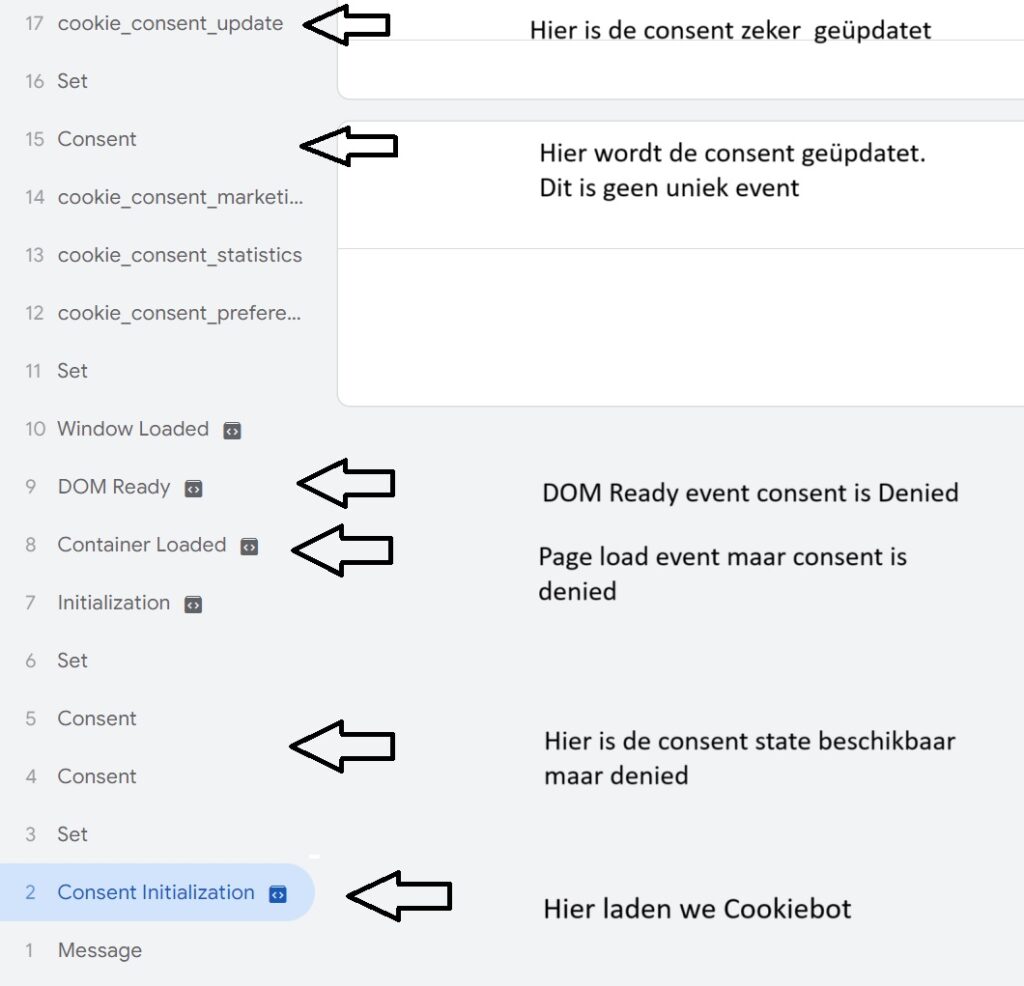Viewport: 1024px width, 986px height.
Task: Select the highlighted Consent Initialization event
Action: [x=155, y=893]
